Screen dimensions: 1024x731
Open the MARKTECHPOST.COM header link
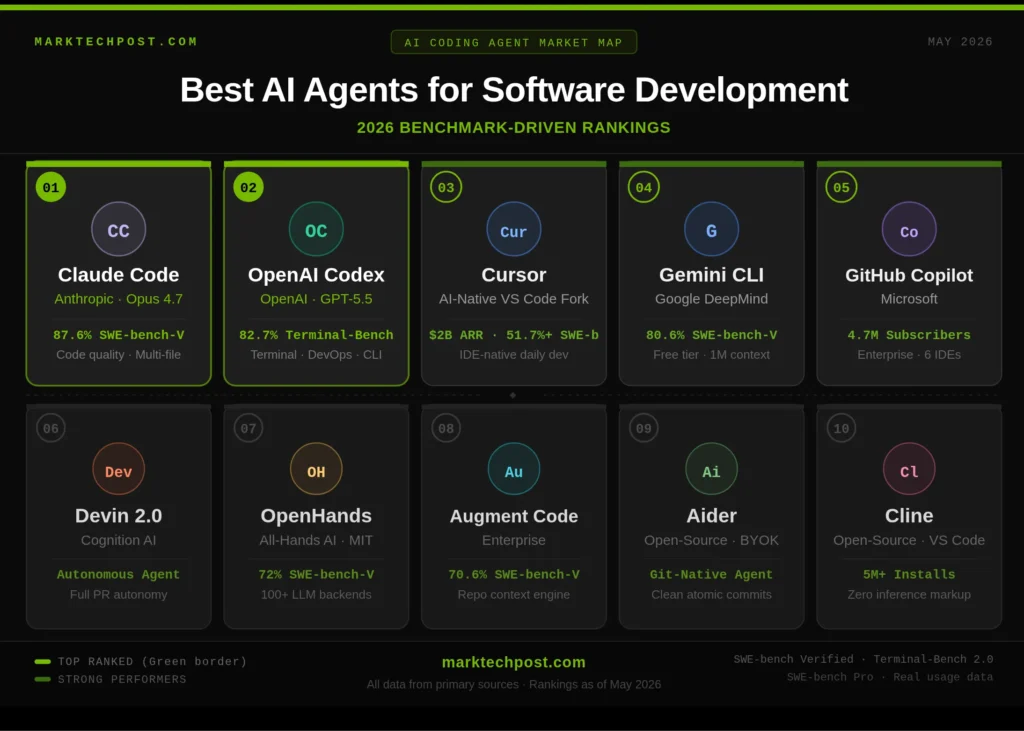pyautogui.click(x=116, y=42)
